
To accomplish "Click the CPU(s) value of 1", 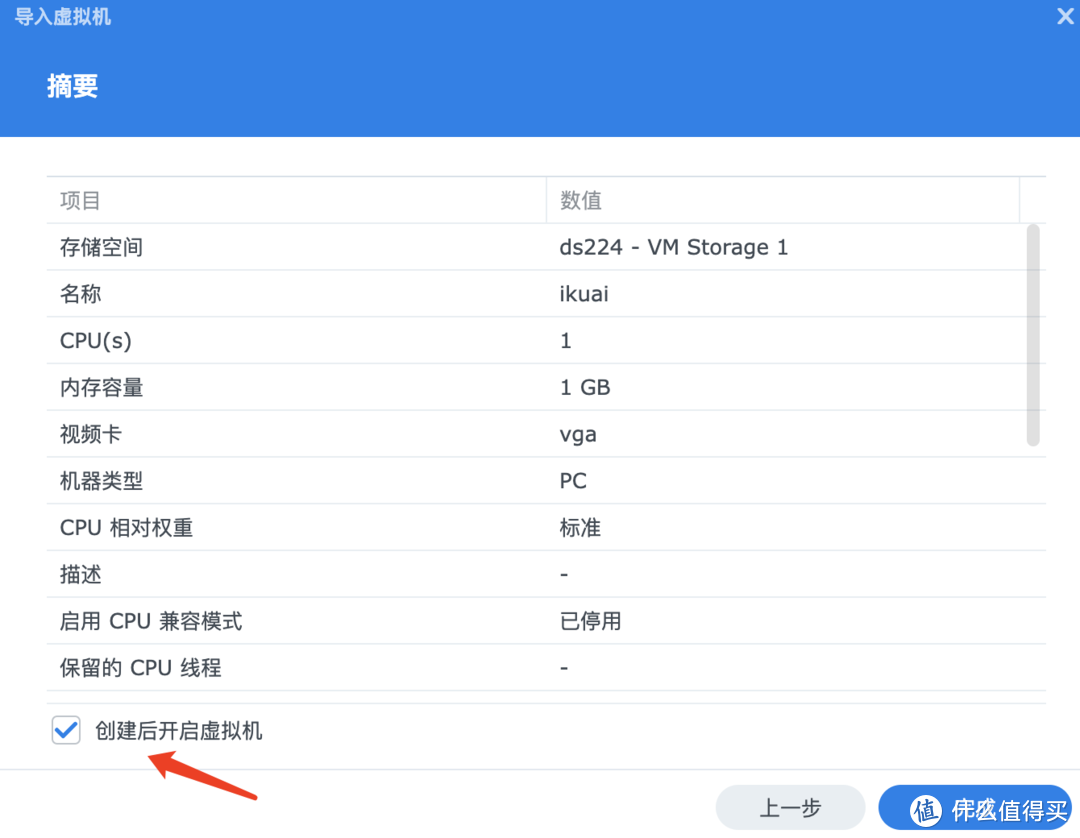I will pyautogui.click(x=565, y=340).
